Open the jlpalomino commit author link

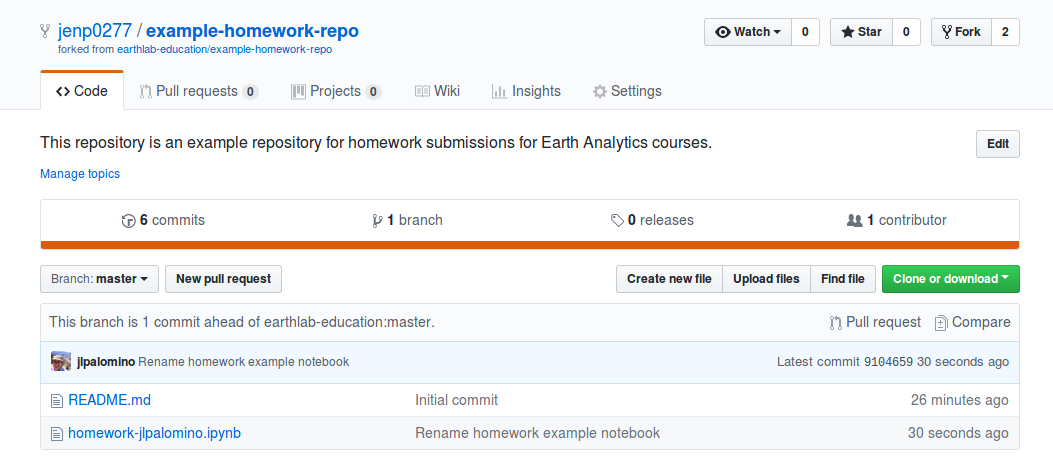coord(106,362)
